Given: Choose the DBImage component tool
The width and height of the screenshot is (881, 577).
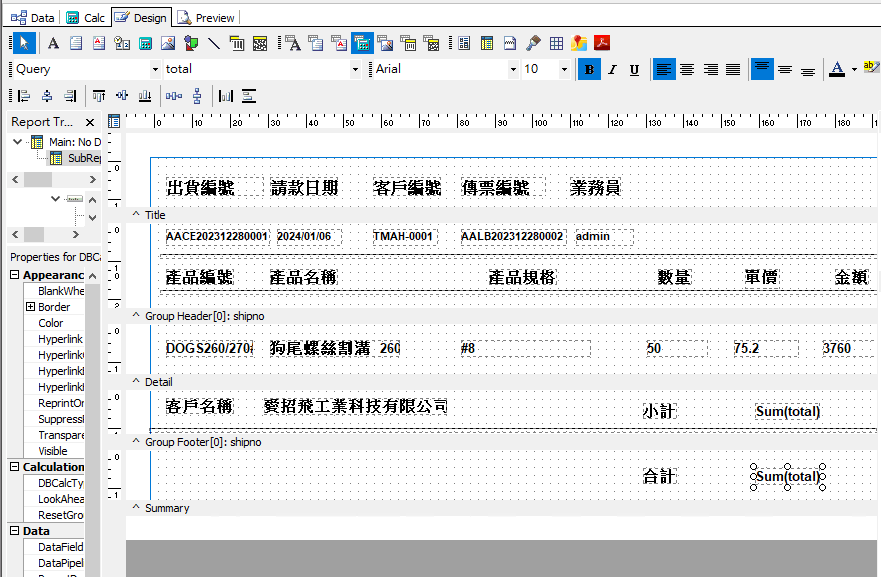Looking at the screenshot, I should click(385, 43).
